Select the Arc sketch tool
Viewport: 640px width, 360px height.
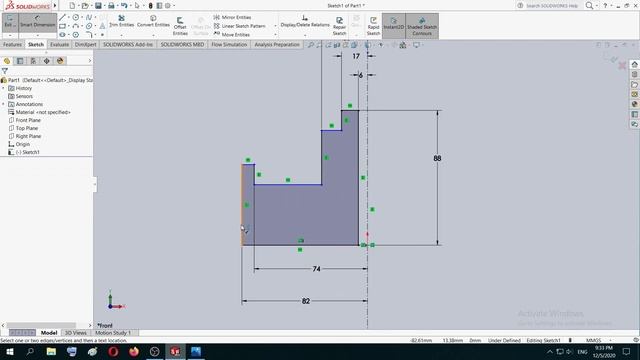[x=76, y=26]
